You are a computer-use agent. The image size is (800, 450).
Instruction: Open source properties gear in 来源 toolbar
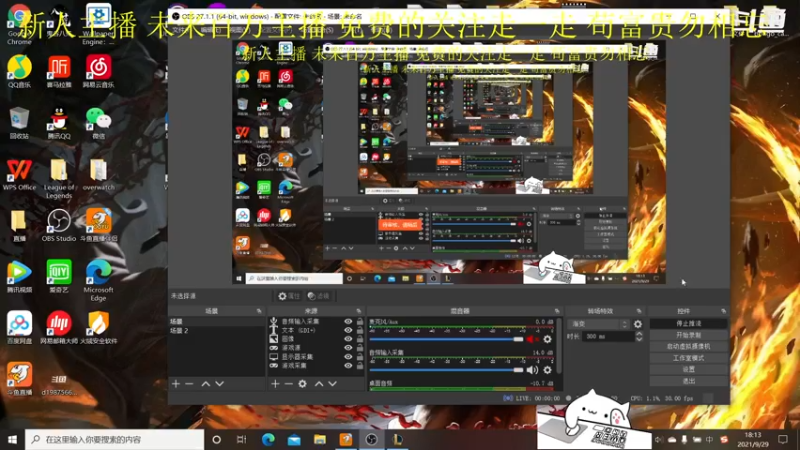coord(303,384)
